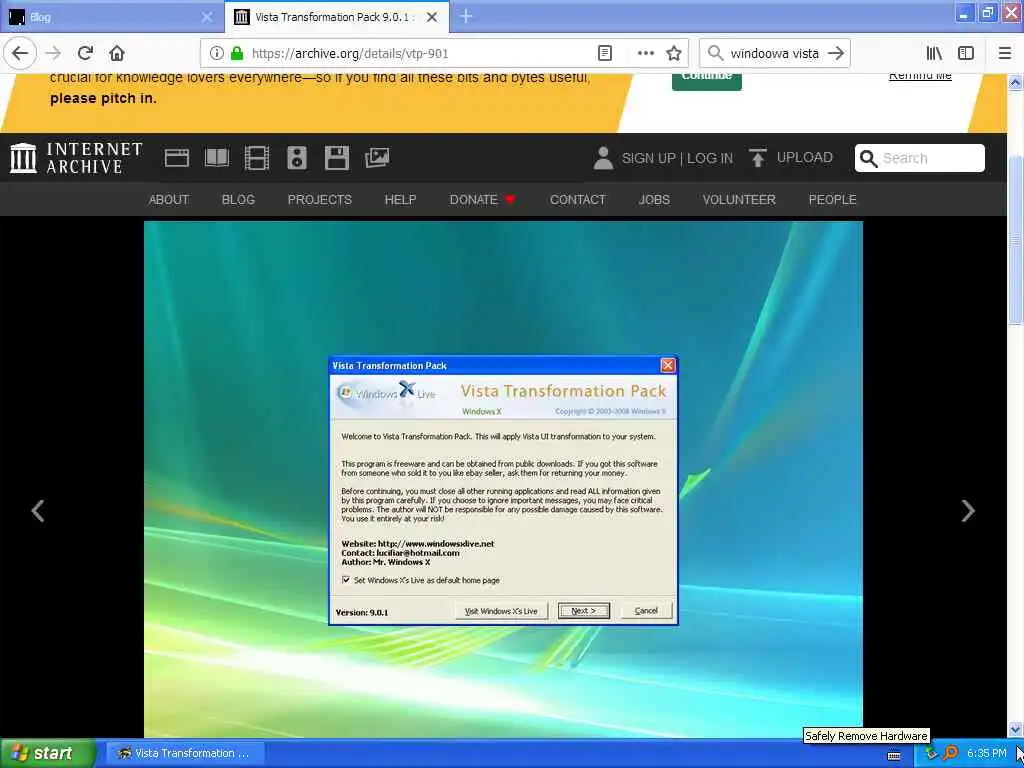Click the green Continue donation button
Screen dimensions: 1024x768
(707, 80)
